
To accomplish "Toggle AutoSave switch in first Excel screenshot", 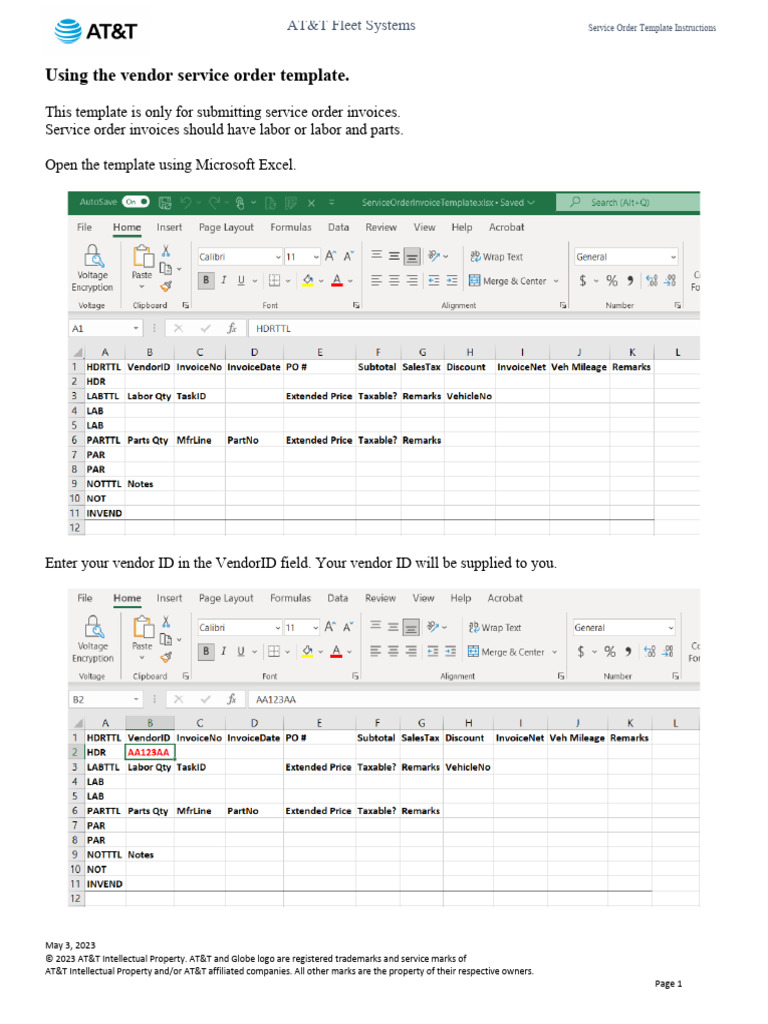I will click(136, 202).
